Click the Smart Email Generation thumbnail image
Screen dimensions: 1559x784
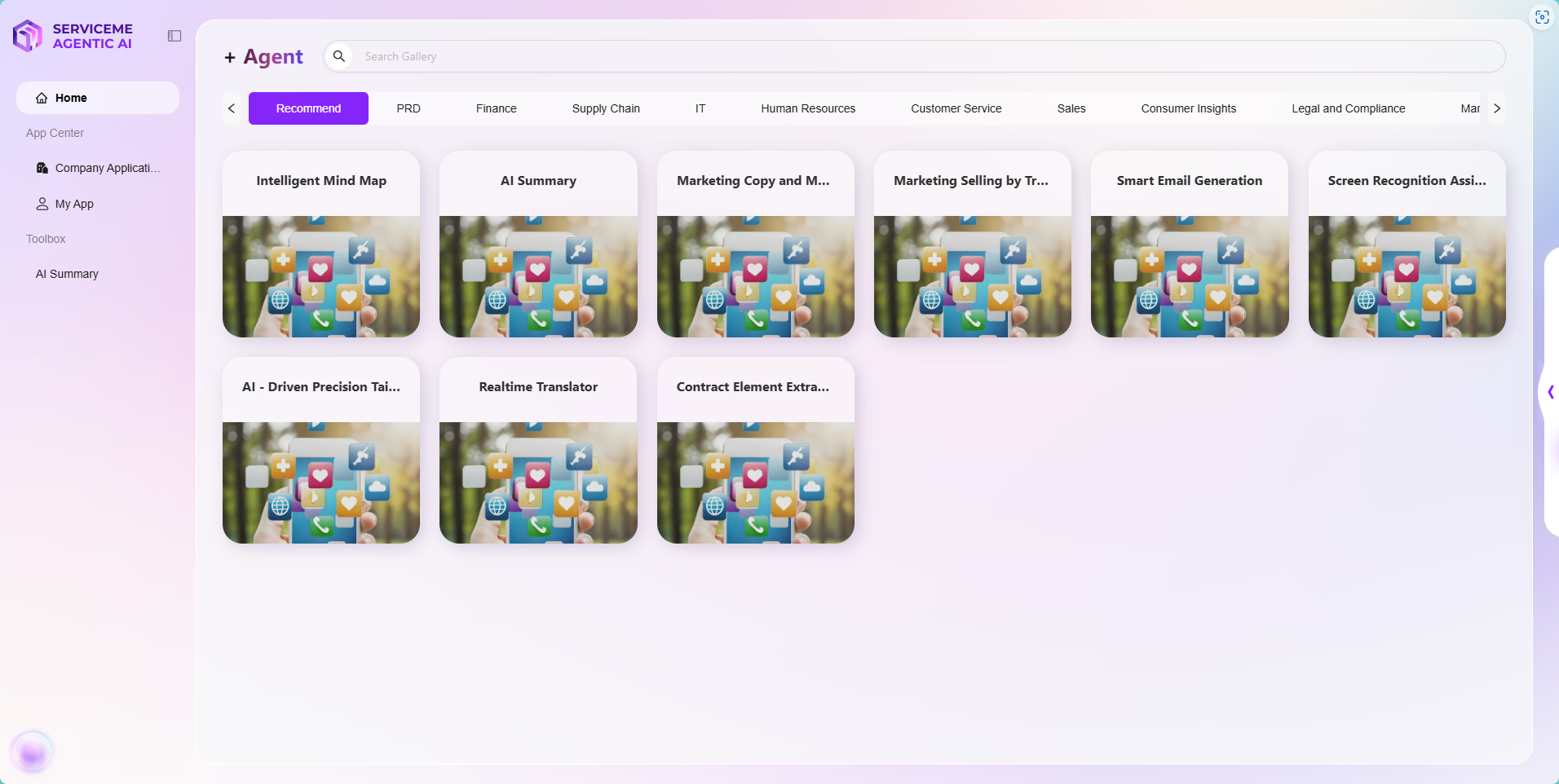[1190, 276]
